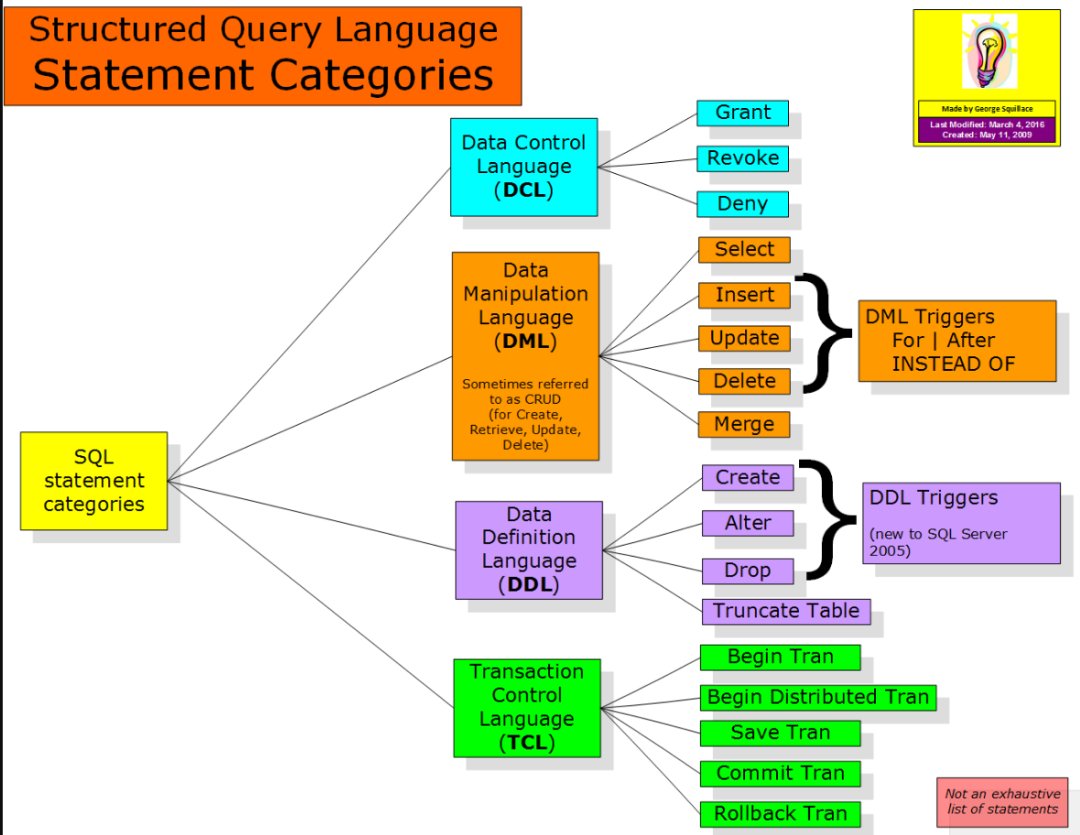Click the 'Last Modified: March 4, 2016' text

click(987, 125)
